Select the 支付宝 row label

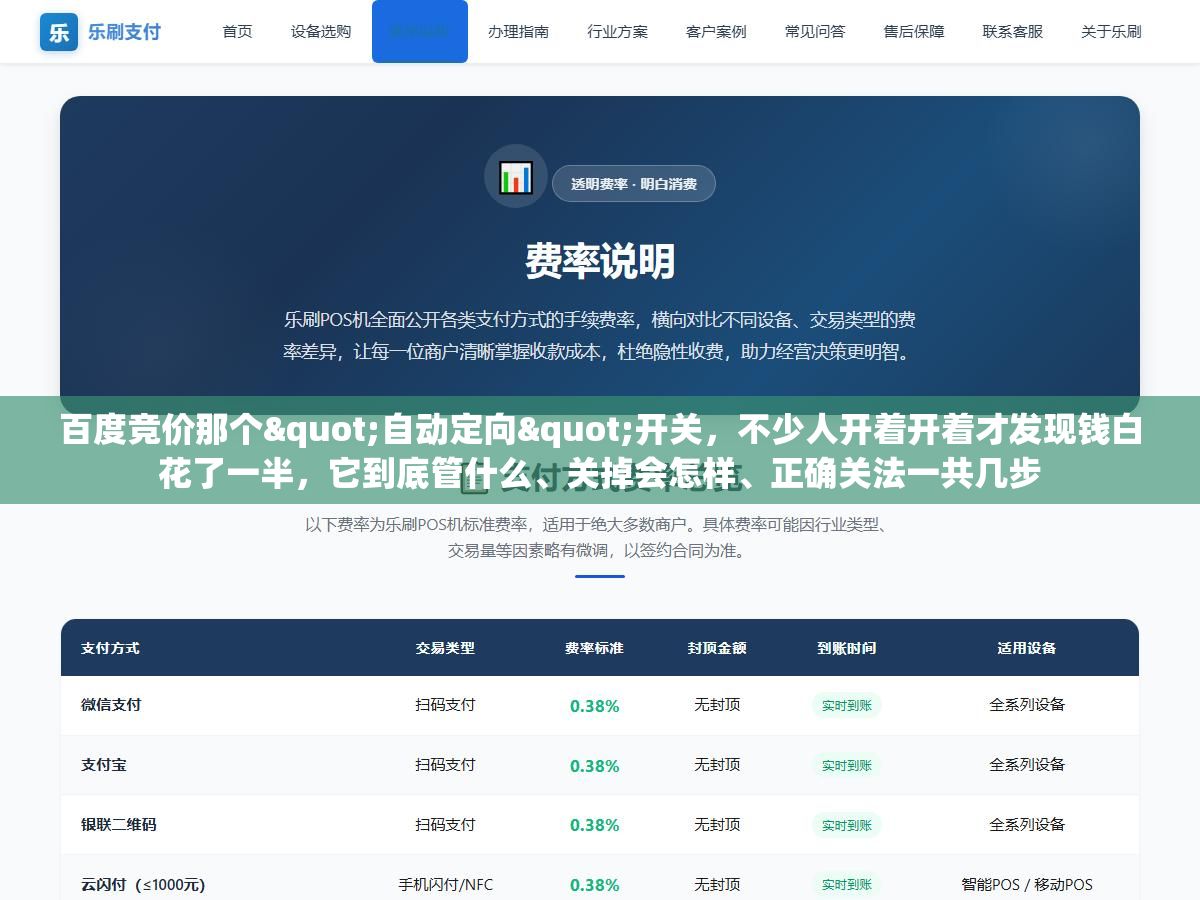pos(104,764)
